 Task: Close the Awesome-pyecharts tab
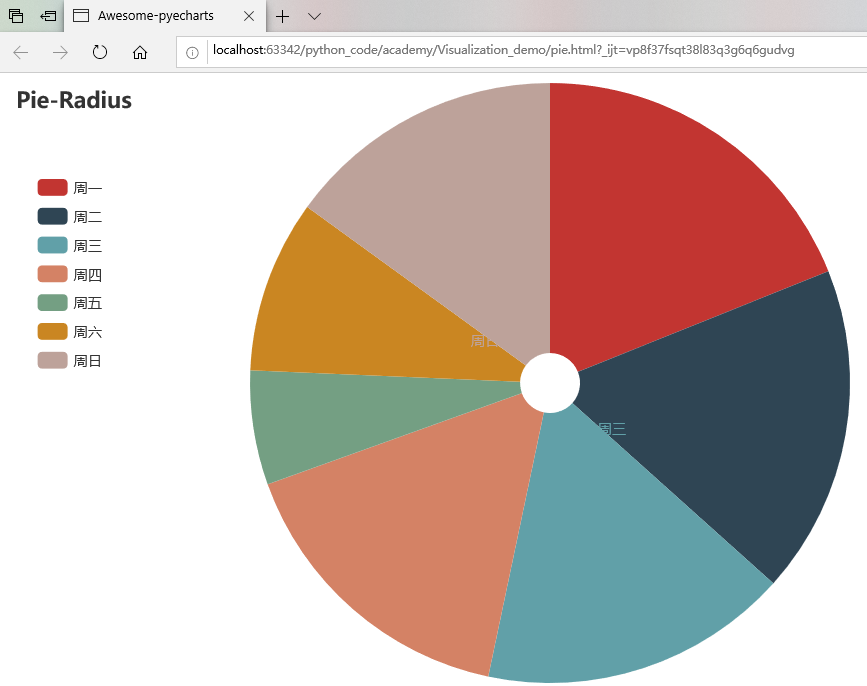(x=249, y=16)
